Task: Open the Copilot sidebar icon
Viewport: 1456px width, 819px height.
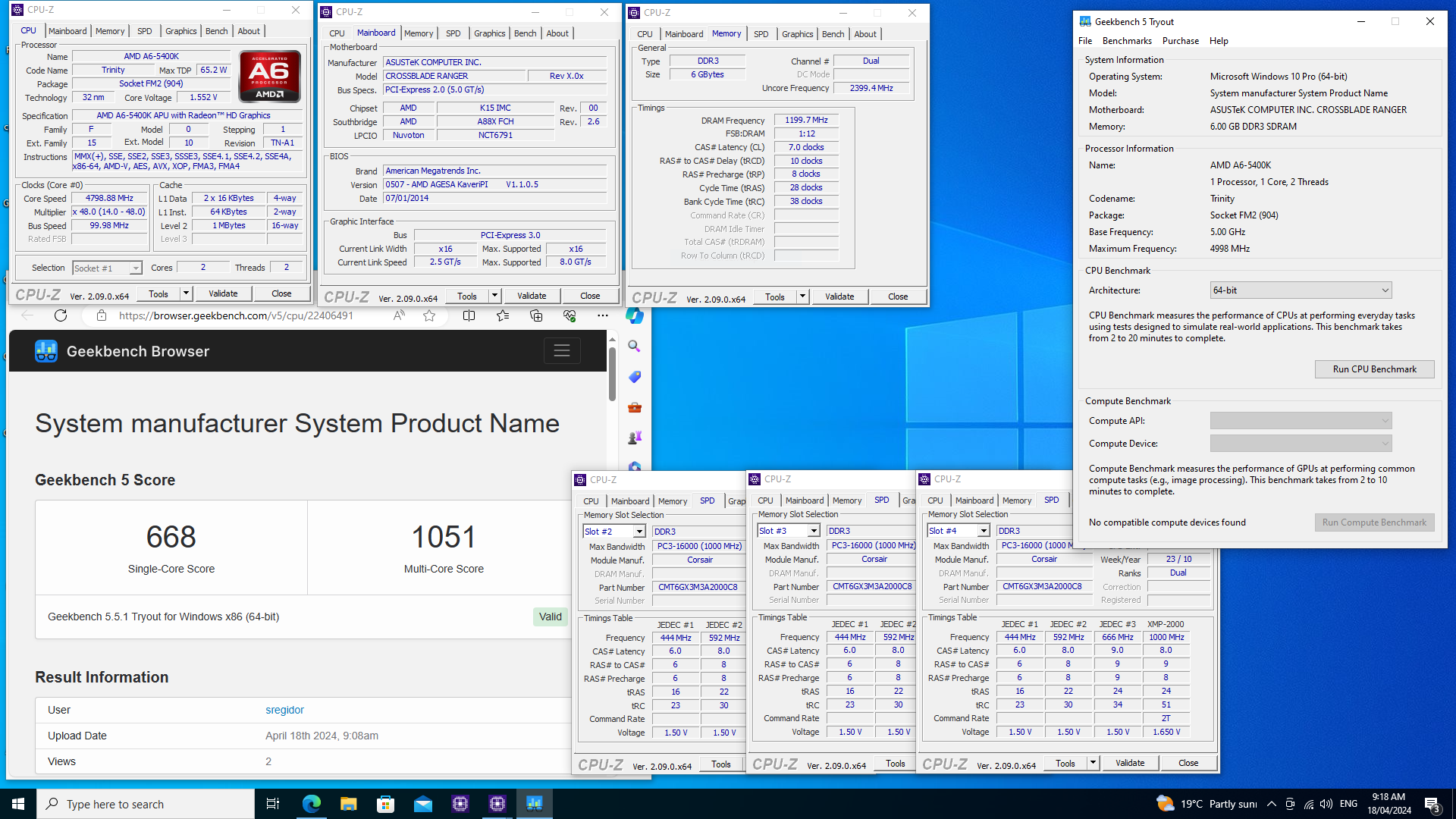Action: coord(635,315)
